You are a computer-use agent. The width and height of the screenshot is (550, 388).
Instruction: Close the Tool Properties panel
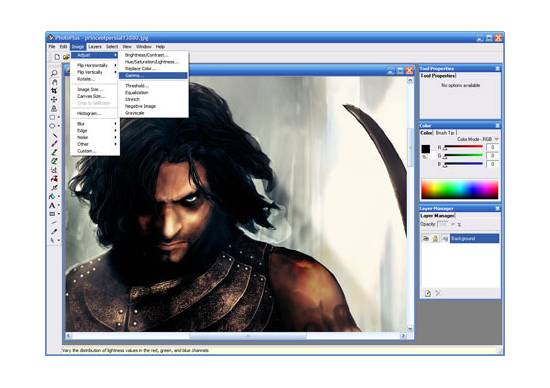(497, 68)
